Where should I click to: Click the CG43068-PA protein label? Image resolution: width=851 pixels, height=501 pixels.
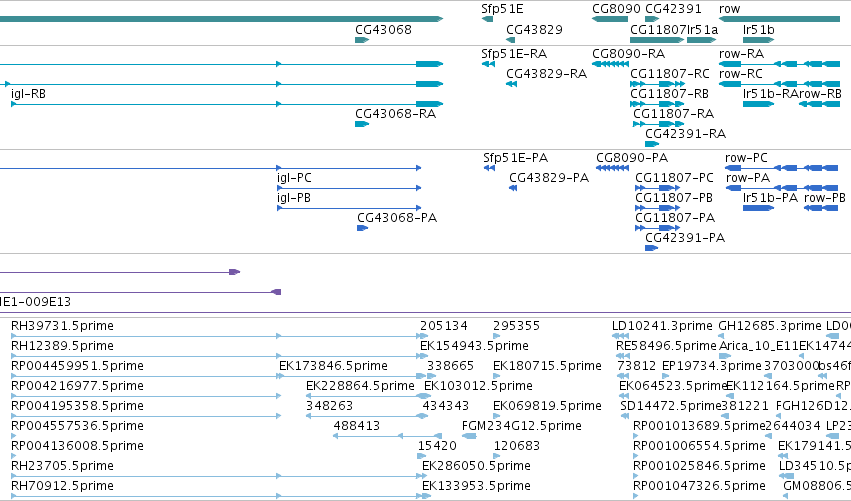click(x=397, y=218)
